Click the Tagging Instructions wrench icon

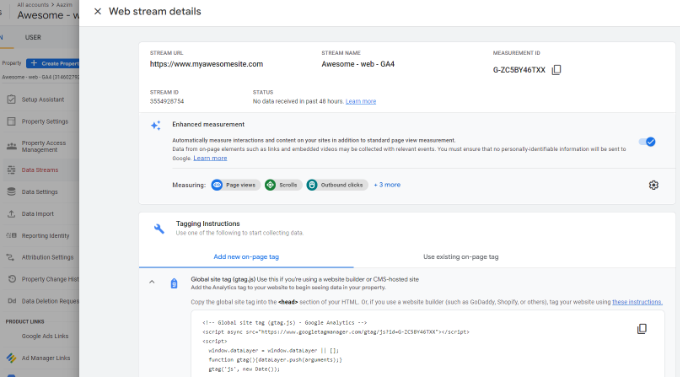159,228
